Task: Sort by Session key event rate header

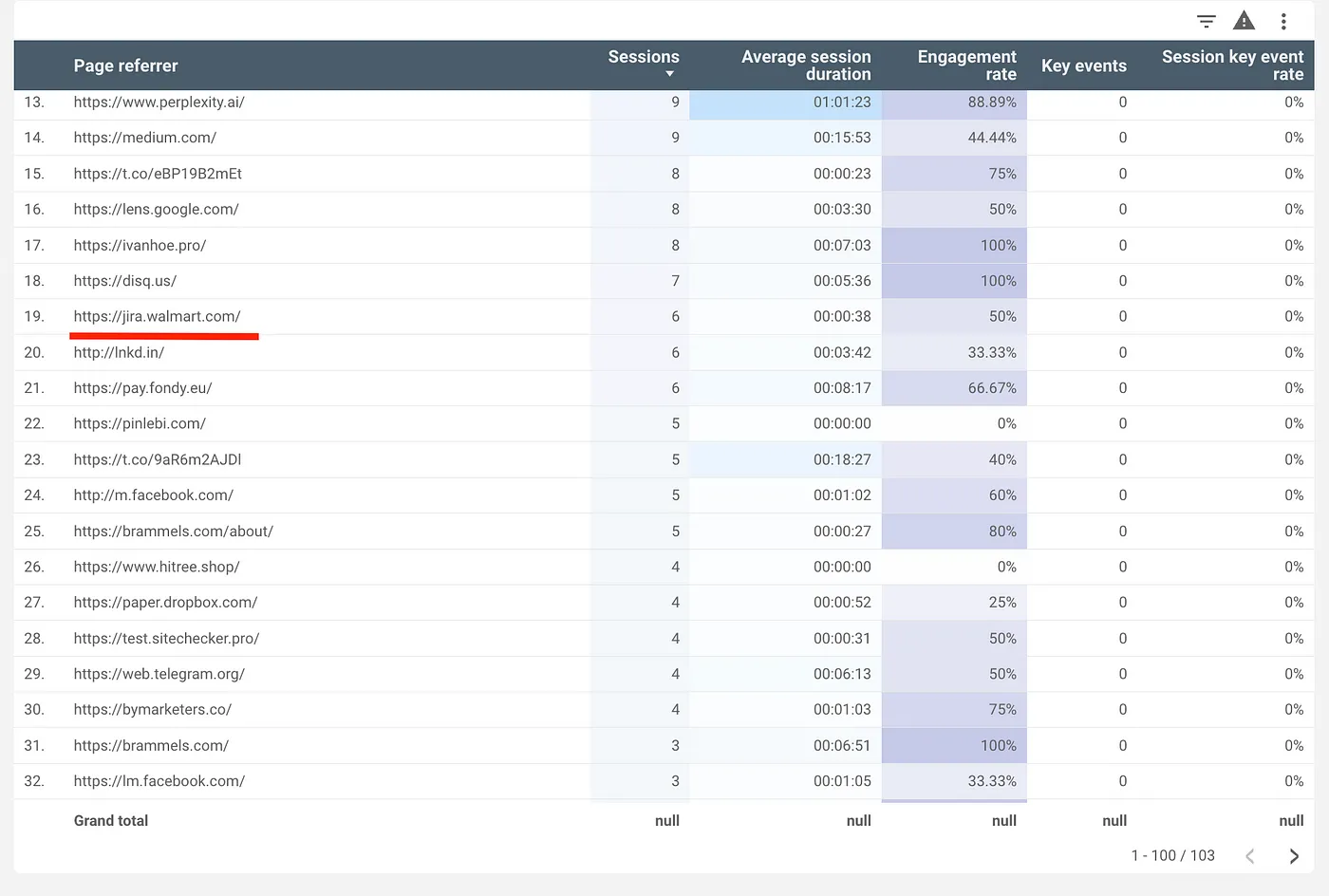Action: tap(1232, 65)
